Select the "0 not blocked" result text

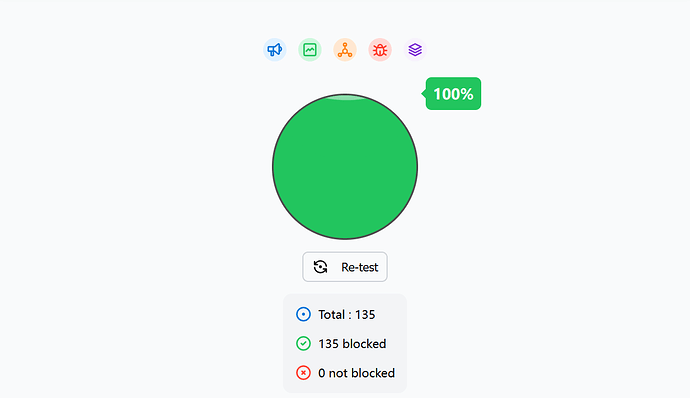point(356,373)
